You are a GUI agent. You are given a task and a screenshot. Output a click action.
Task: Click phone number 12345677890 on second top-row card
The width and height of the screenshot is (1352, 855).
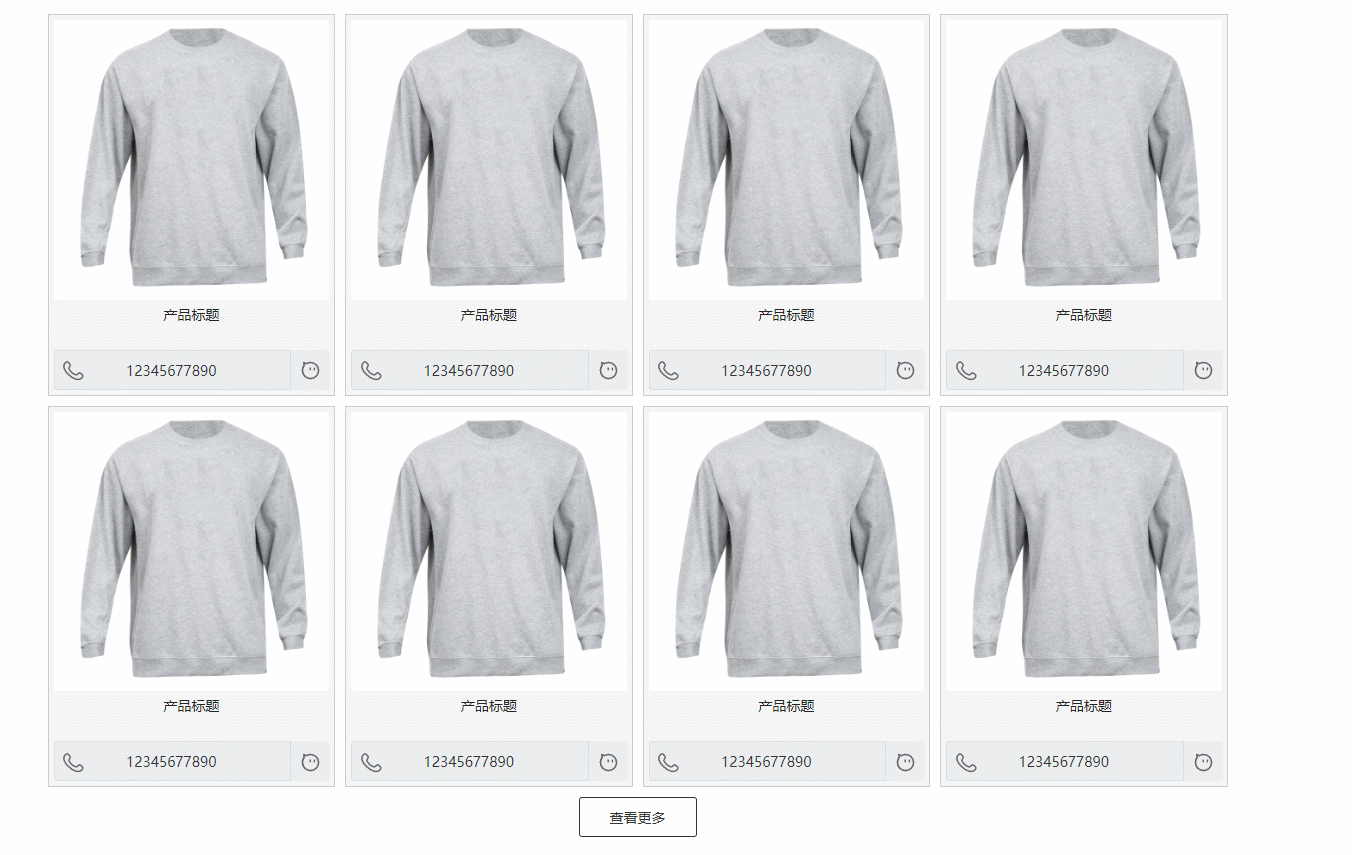coord(469,371)
